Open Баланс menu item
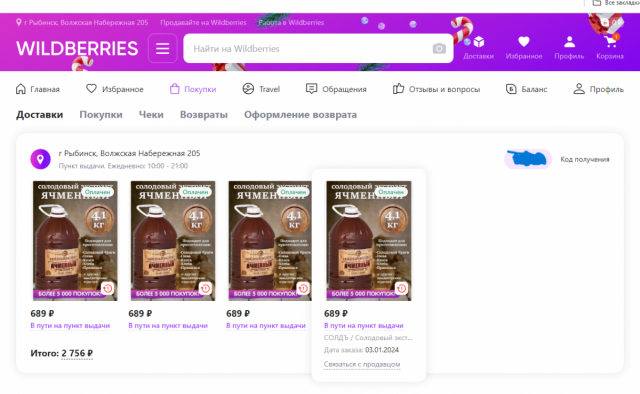This screenshot has height=394, width=640. click(x=526, y=89)
